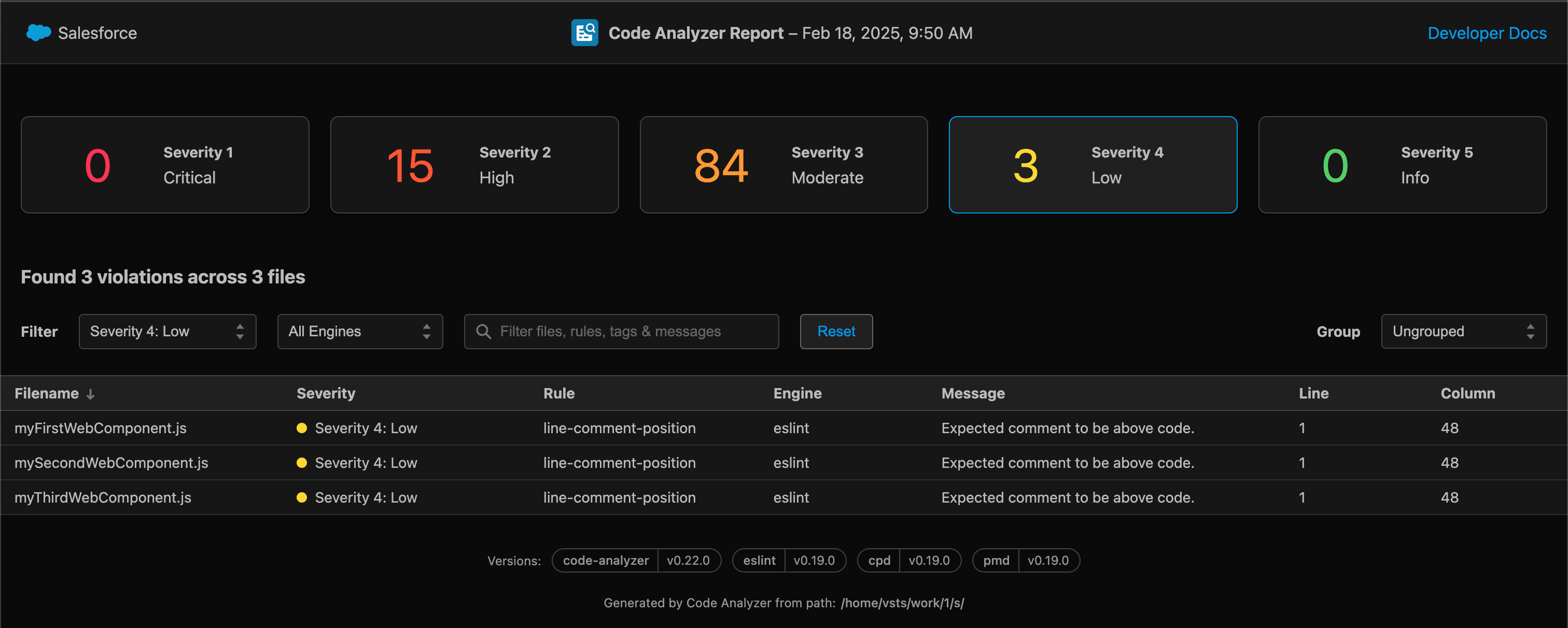Open the Severity 4: Low filter dropdown

click(167, 332)
